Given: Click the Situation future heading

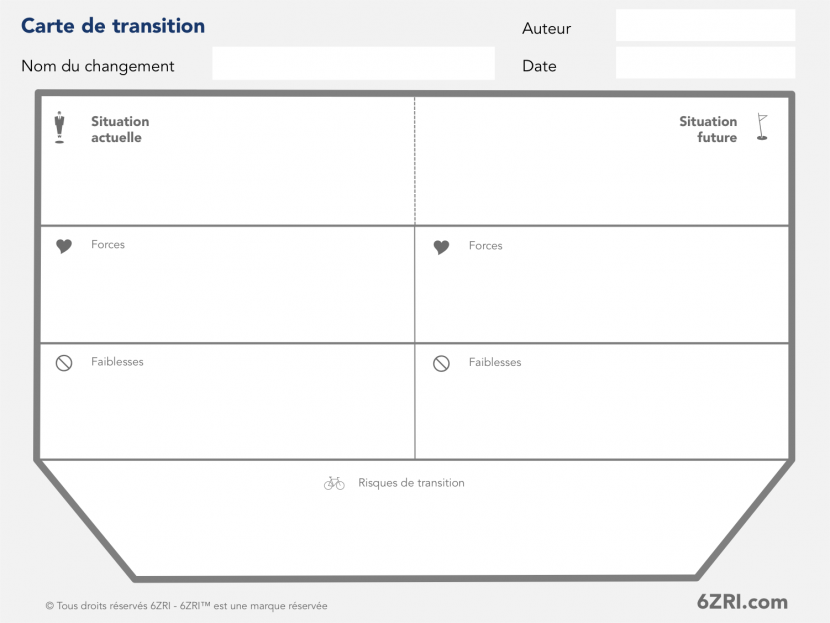Looking at the screenshot, I should pyautogui.click(x=708, y=129).
